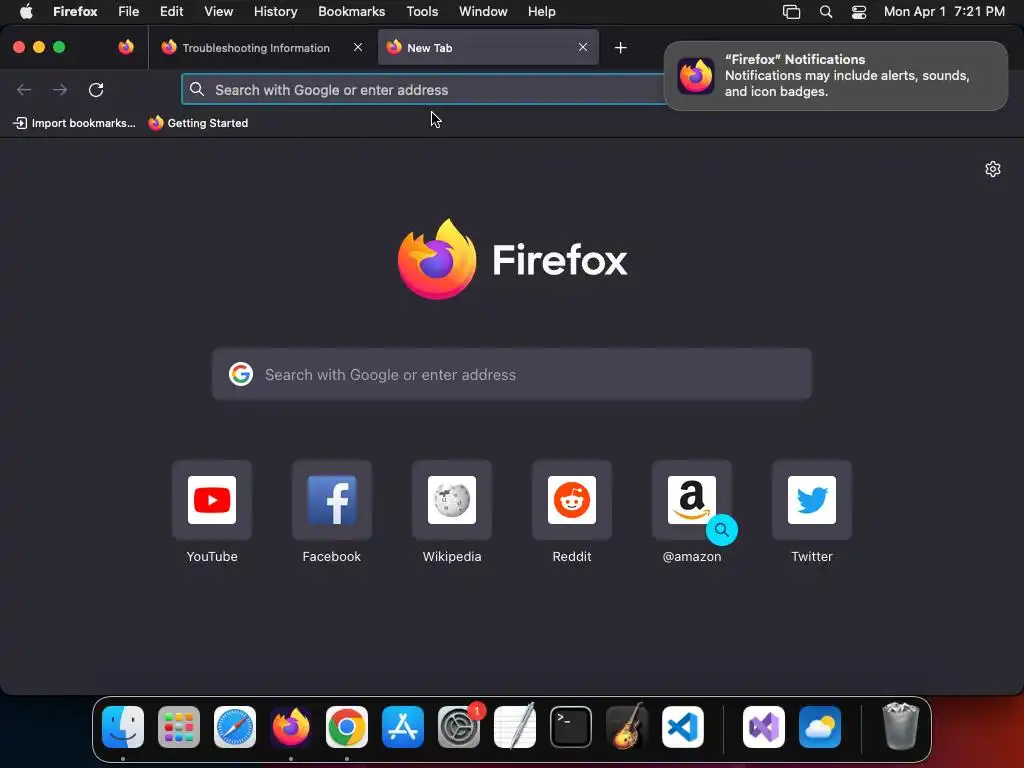Viewport: 1024px width, 768px height.
Task: Click Firefox icon in the Dock
Action: click(x=291, y=727)
